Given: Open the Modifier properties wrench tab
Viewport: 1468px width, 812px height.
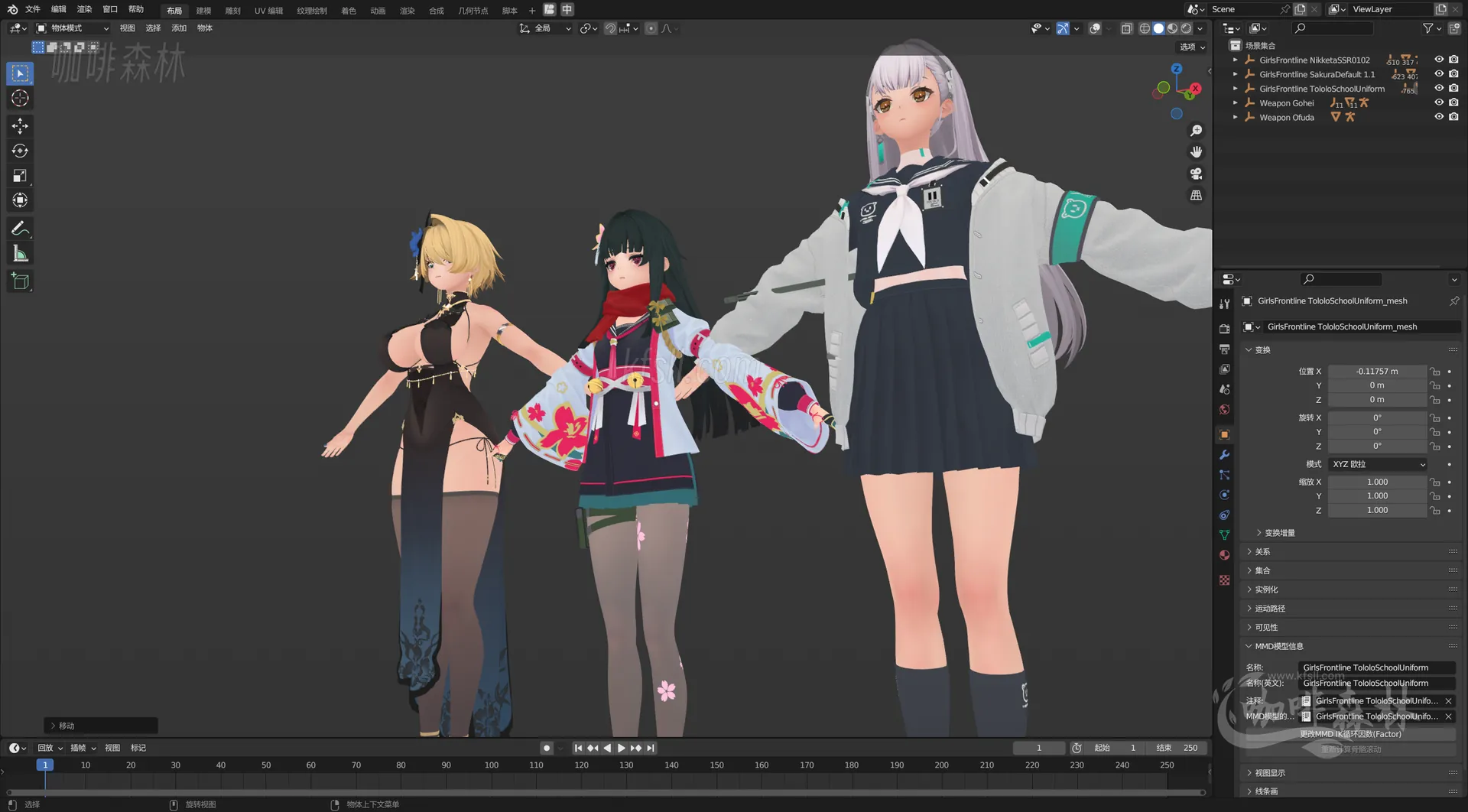Looking at the screenshot, I should [1224, 454].
